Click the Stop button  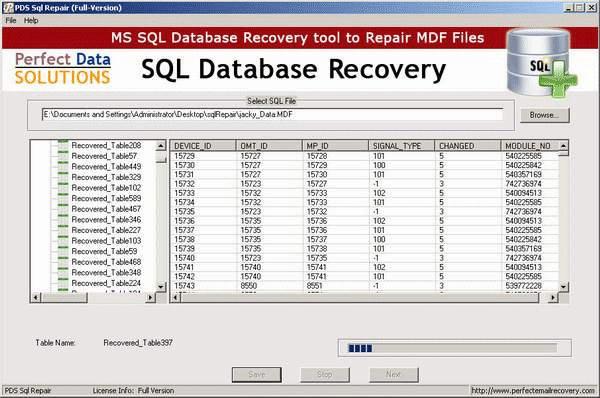(x=325, y=374)
